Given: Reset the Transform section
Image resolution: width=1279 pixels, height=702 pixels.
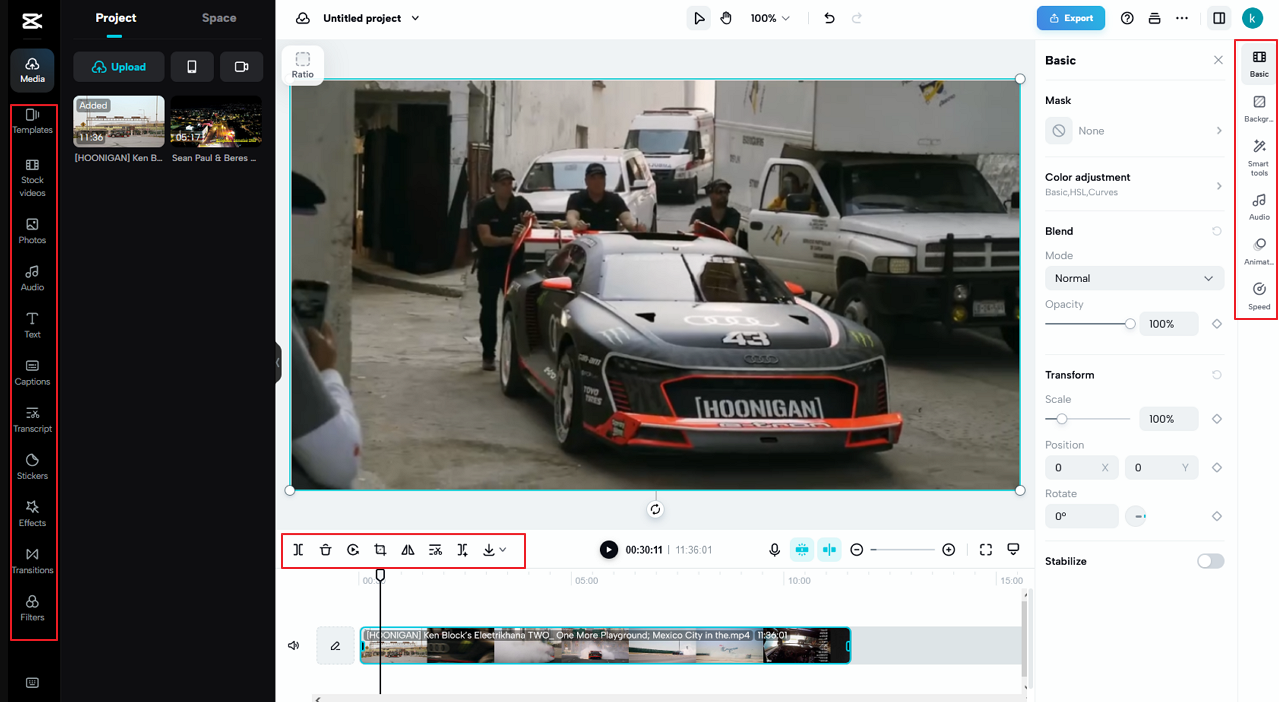Looking at the screenshot, I should click(1217, 375).
